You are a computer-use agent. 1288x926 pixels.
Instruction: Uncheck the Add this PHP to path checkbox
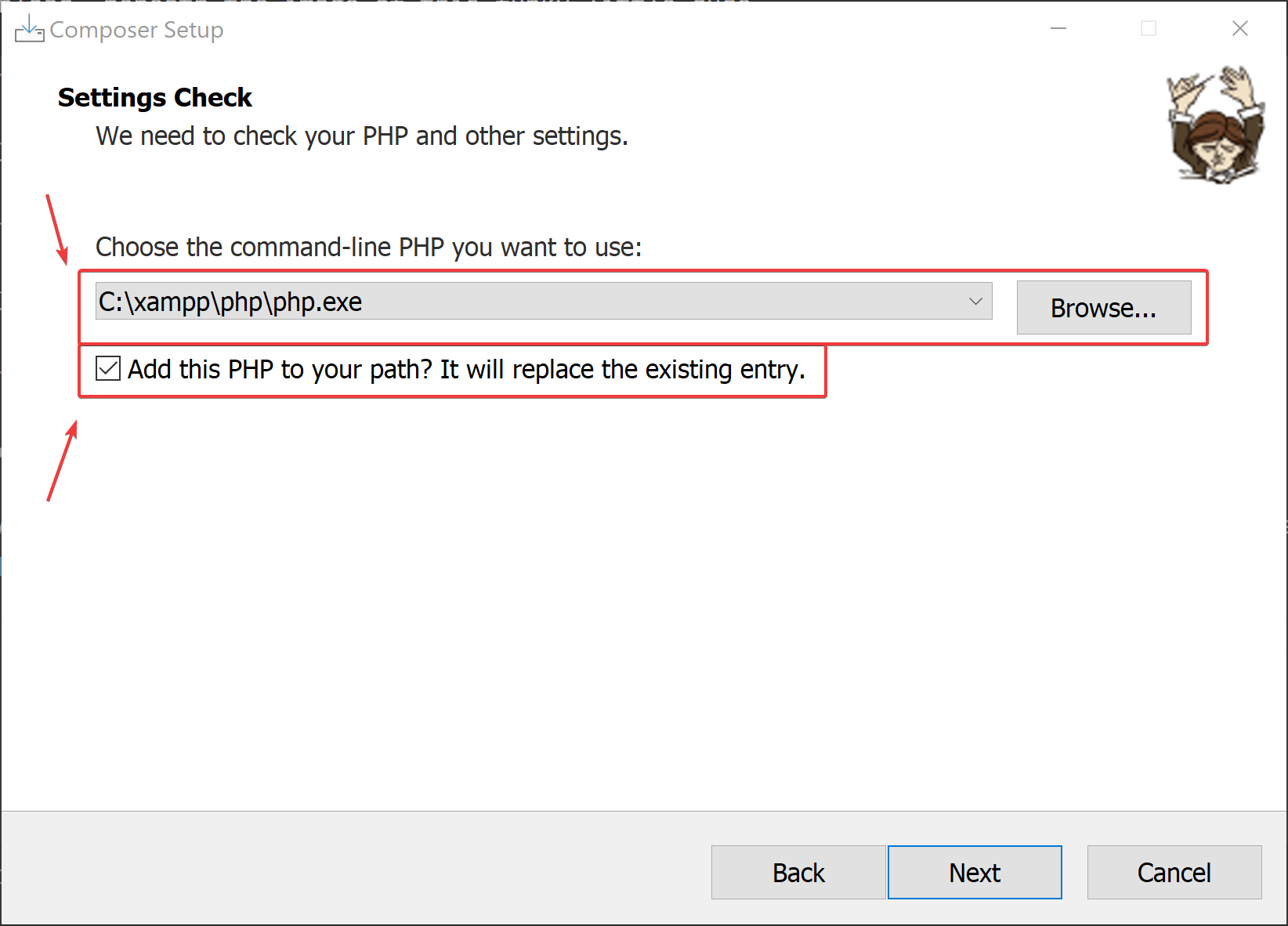(108, 369)
